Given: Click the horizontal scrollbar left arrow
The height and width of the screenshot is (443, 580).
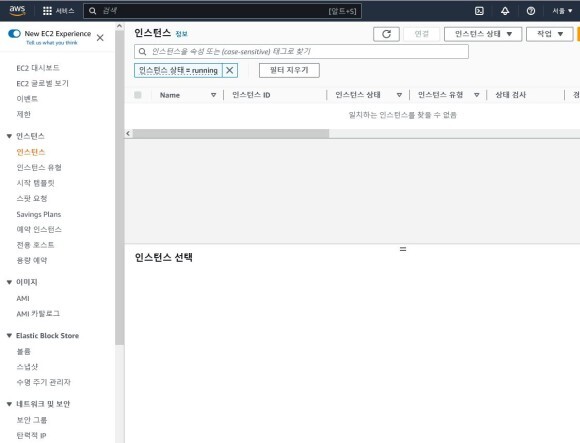Looking at the screenshot, I should [128, 133].
